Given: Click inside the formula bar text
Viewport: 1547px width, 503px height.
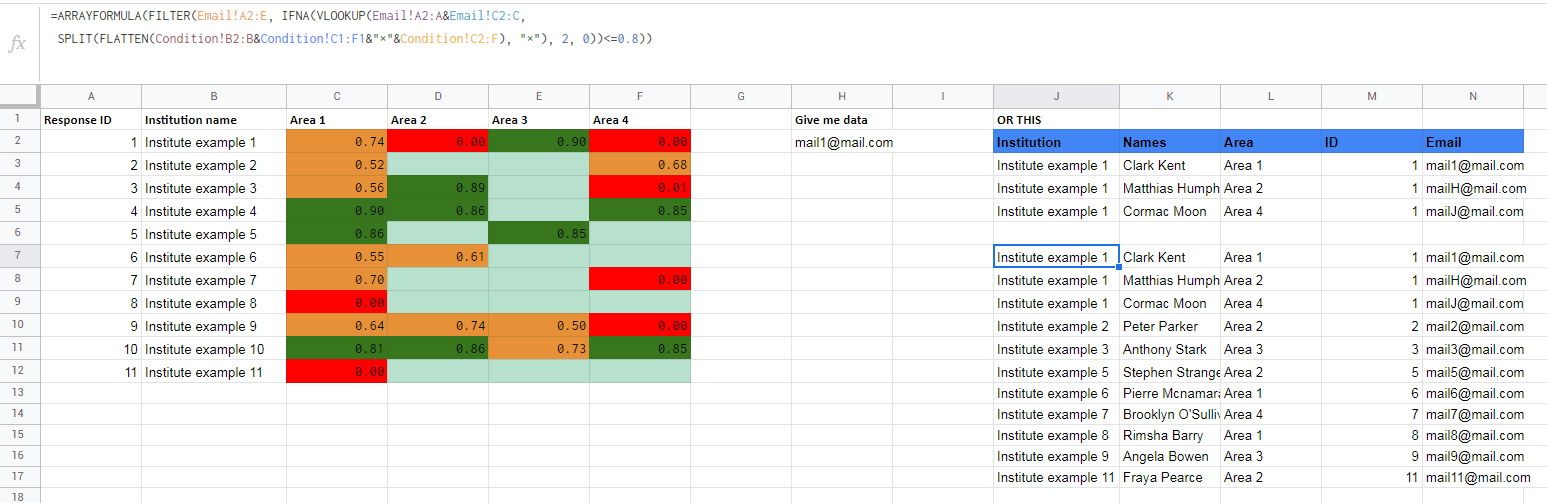Looking at the screenshot, I should coord(351,28).
